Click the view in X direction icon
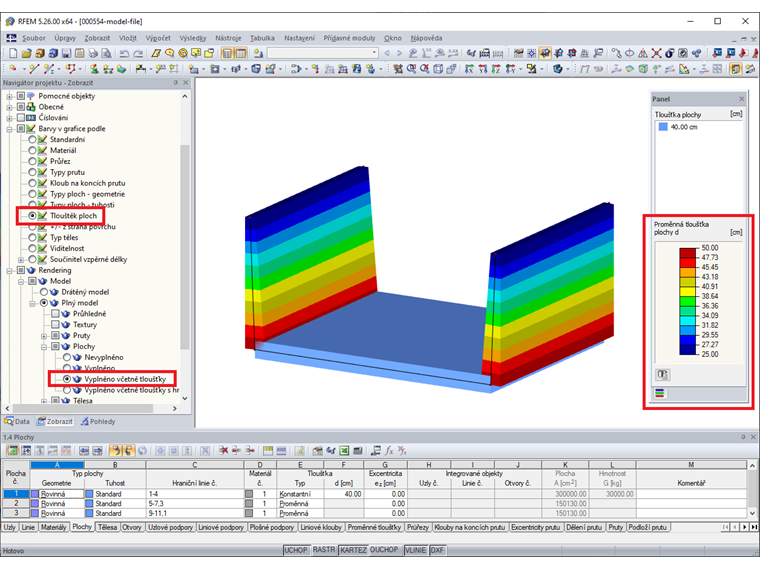Image resolution: width=760 pixels, height=570 pixels. (469, 69)
